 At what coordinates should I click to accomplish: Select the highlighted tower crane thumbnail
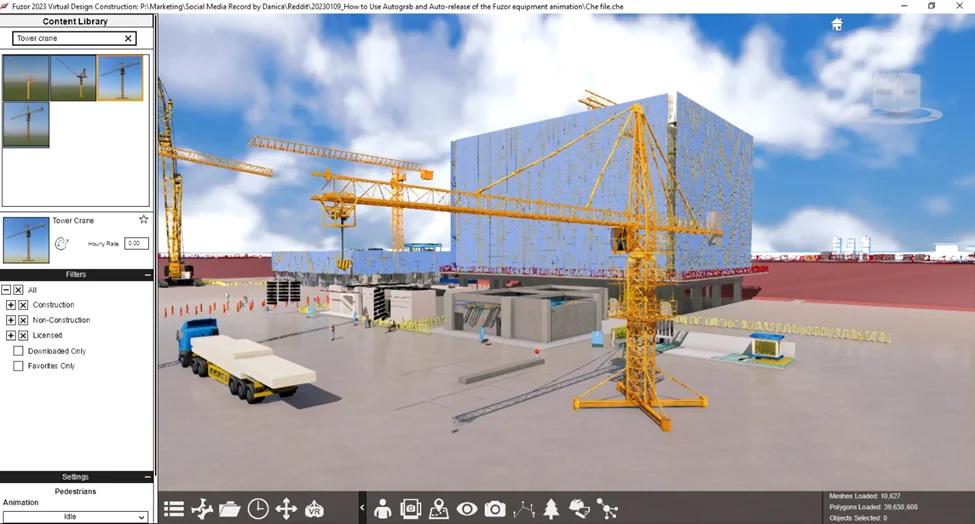(121, 78)
